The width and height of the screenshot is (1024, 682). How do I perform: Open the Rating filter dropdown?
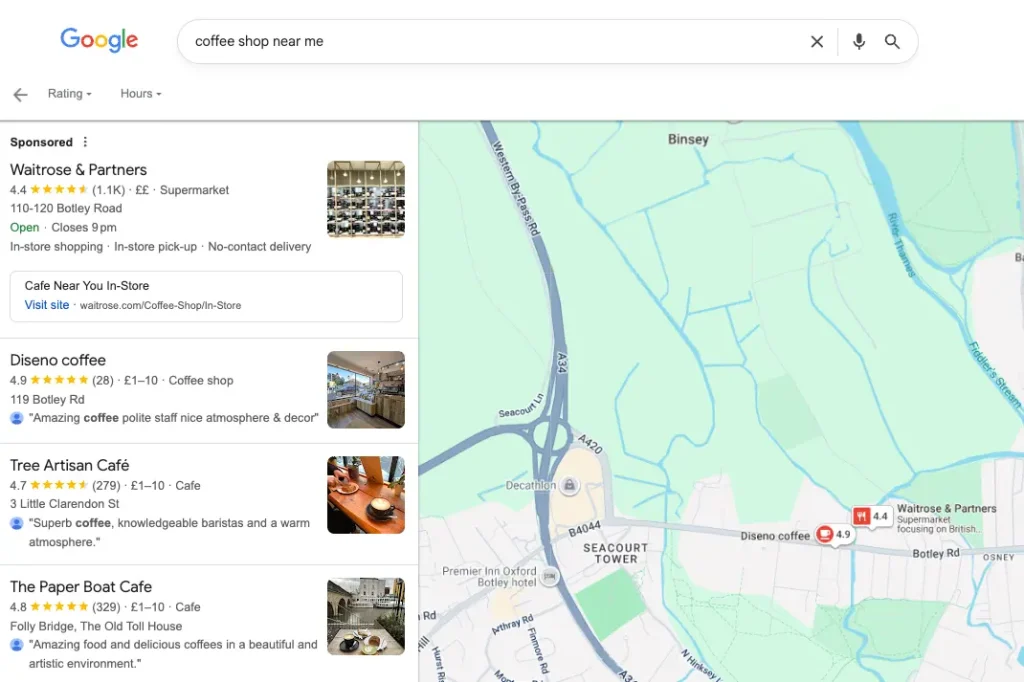point(69,93)
